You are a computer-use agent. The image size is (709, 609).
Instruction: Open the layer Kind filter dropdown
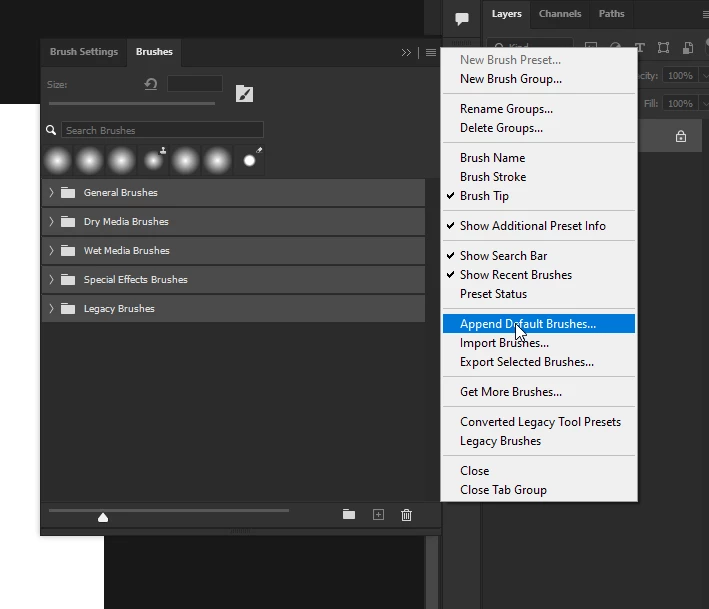(x=530, y=44)
